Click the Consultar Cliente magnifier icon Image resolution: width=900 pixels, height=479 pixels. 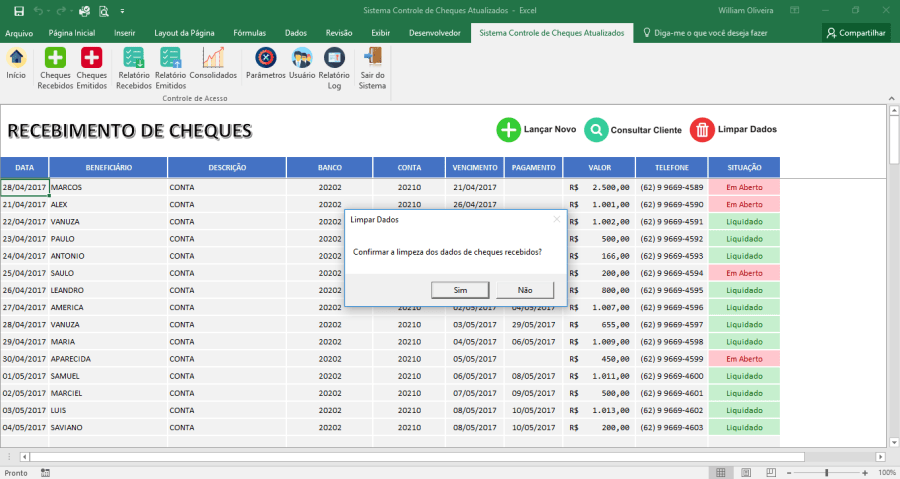click(x=596, y=130)
